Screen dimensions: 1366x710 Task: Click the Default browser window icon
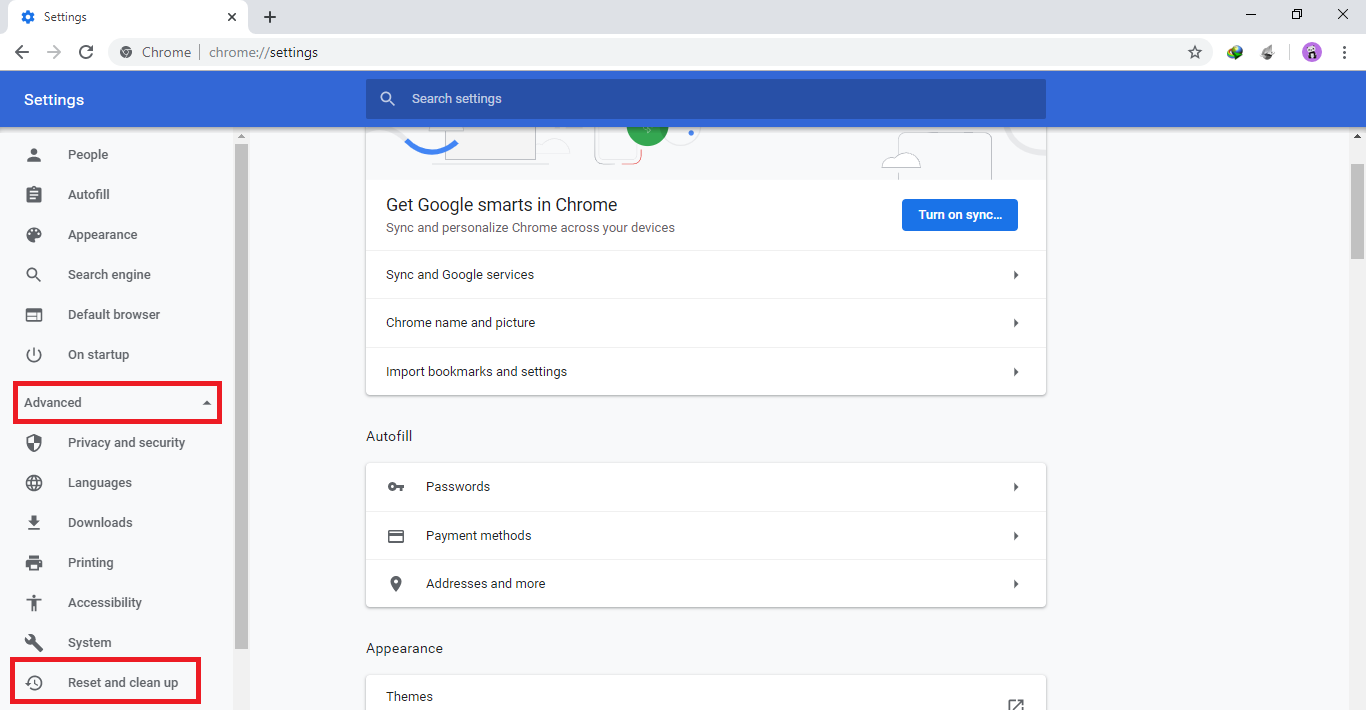point(34,315)
